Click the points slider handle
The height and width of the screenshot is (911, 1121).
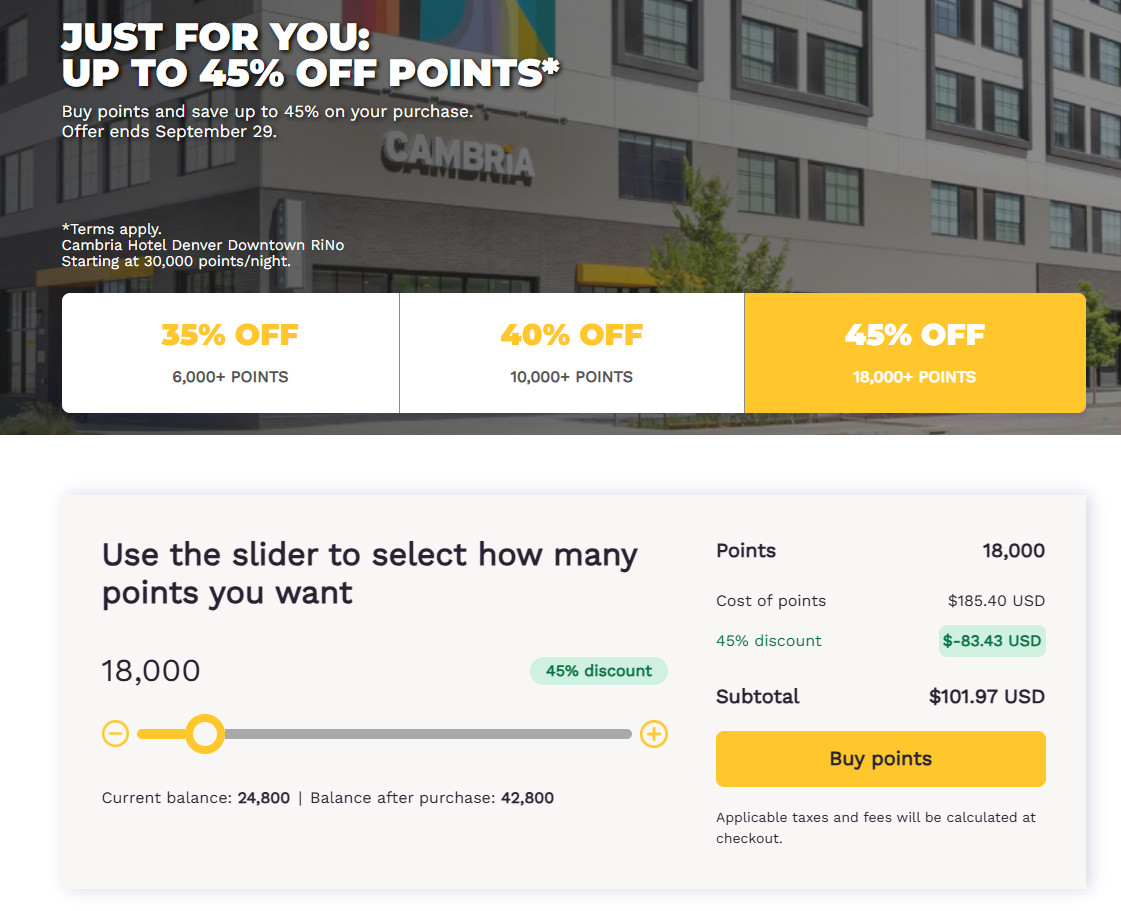[205, 734]
